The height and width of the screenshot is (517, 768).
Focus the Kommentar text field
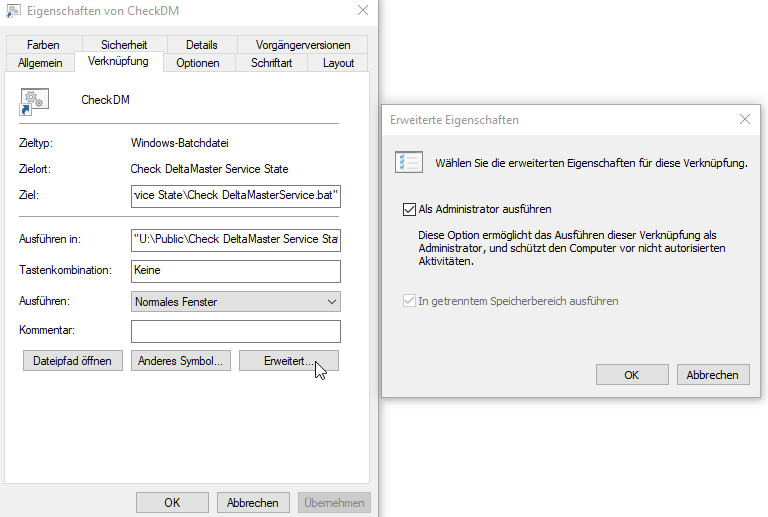236,330
